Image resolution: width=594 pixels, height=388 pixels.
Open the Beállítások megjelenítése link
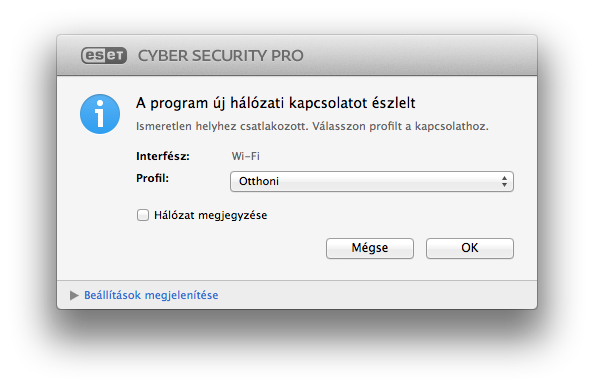click(x=151, y=295)
